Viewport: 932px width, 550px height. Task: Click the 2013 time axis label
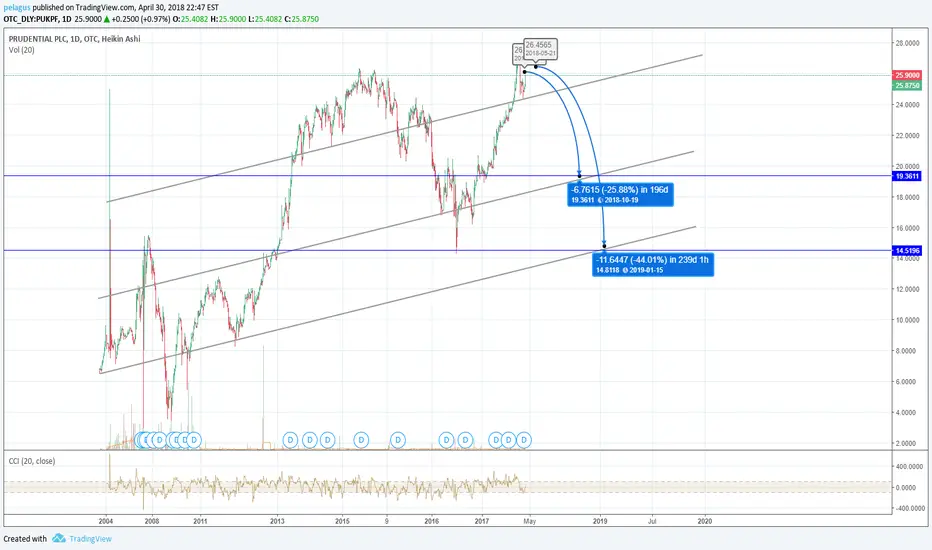coord(277,521)
